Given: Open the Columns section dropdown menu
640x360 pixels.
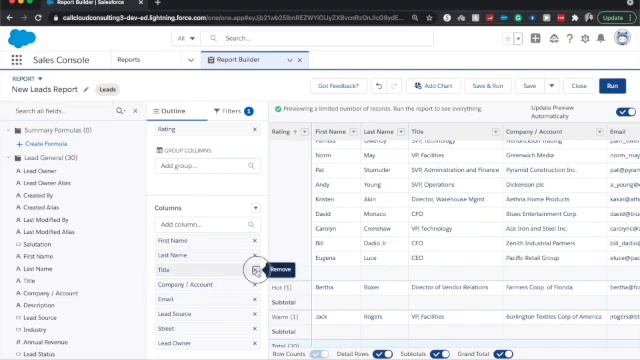Looking at the screenshot, I should (x=256, y=208).
